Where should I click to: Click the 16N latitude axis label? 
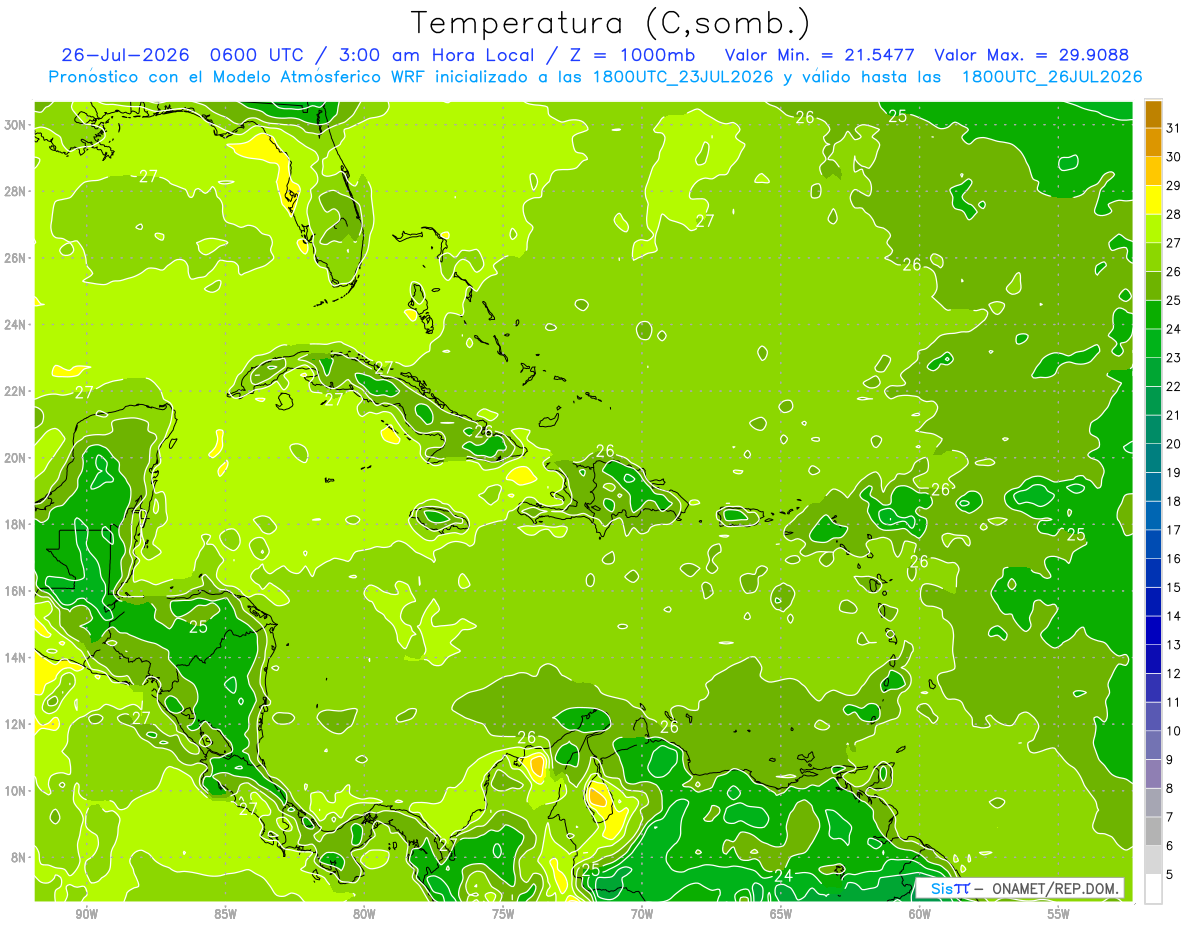pyautogui.click(x=15, y=591)
